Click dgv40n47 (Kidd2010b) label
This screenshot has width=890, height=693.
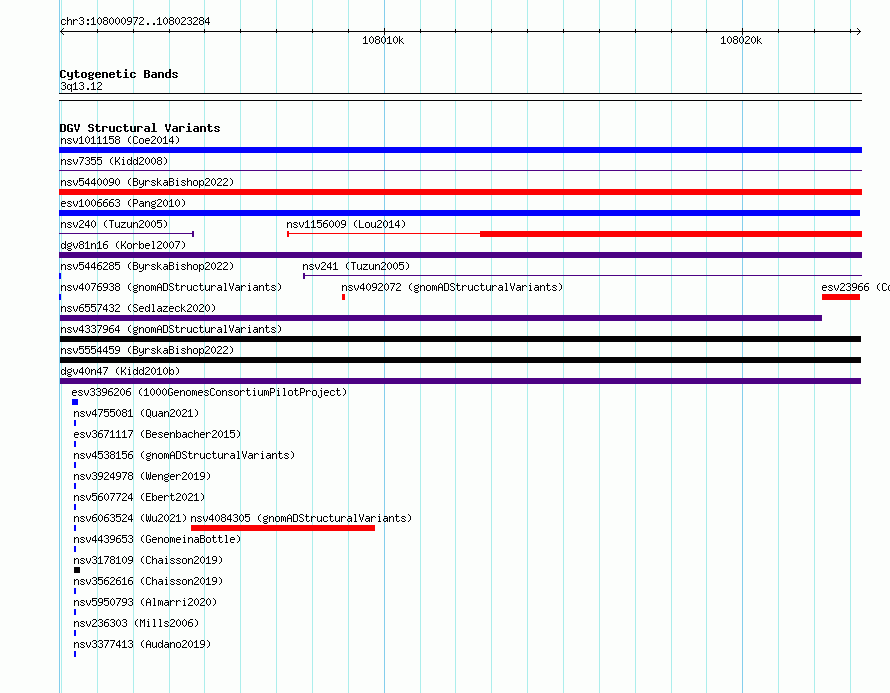coord(120,371)
